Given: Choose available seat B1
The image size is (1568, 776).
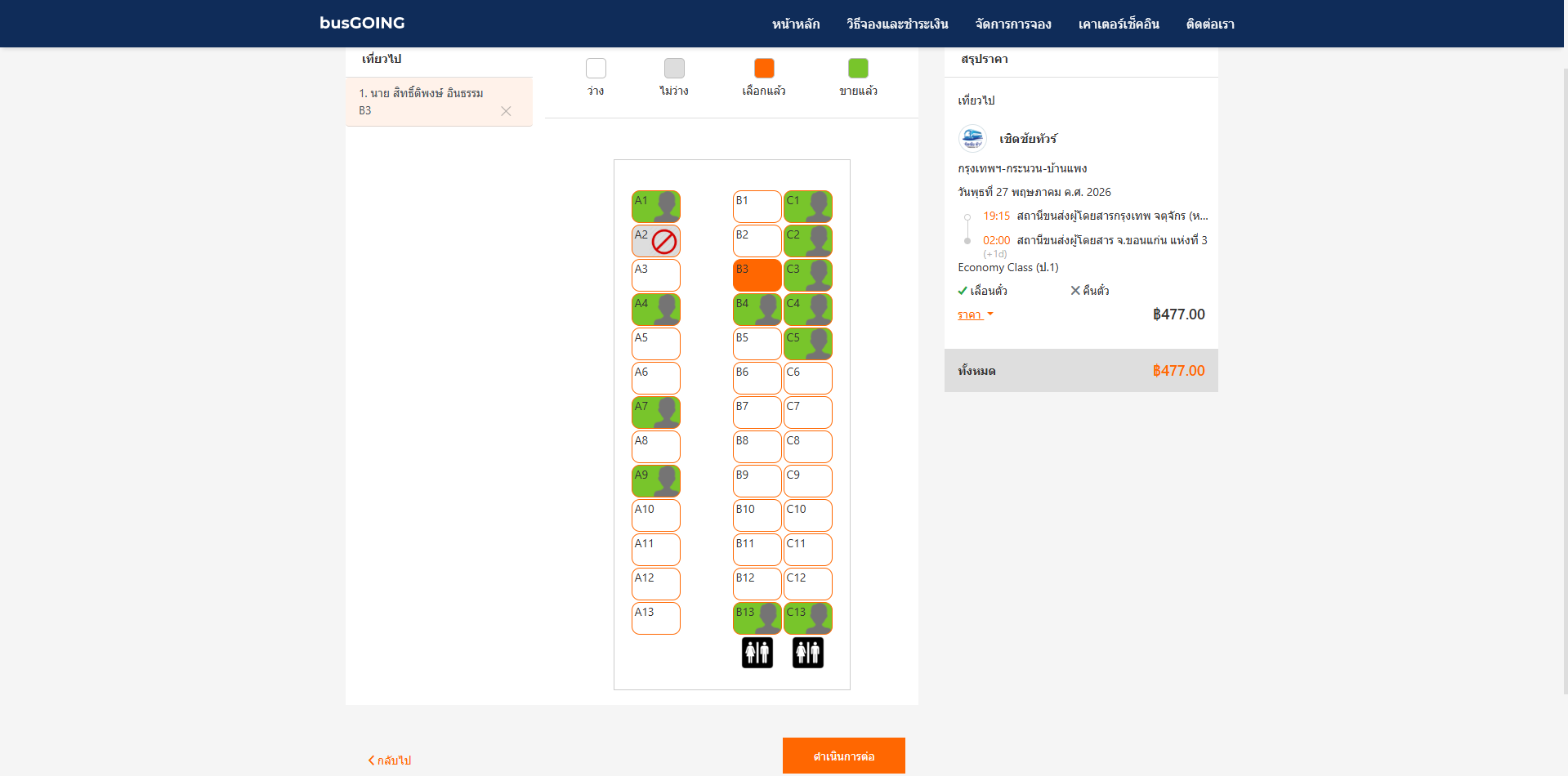Looking at the screenshot, I should [x=757, y=207].
